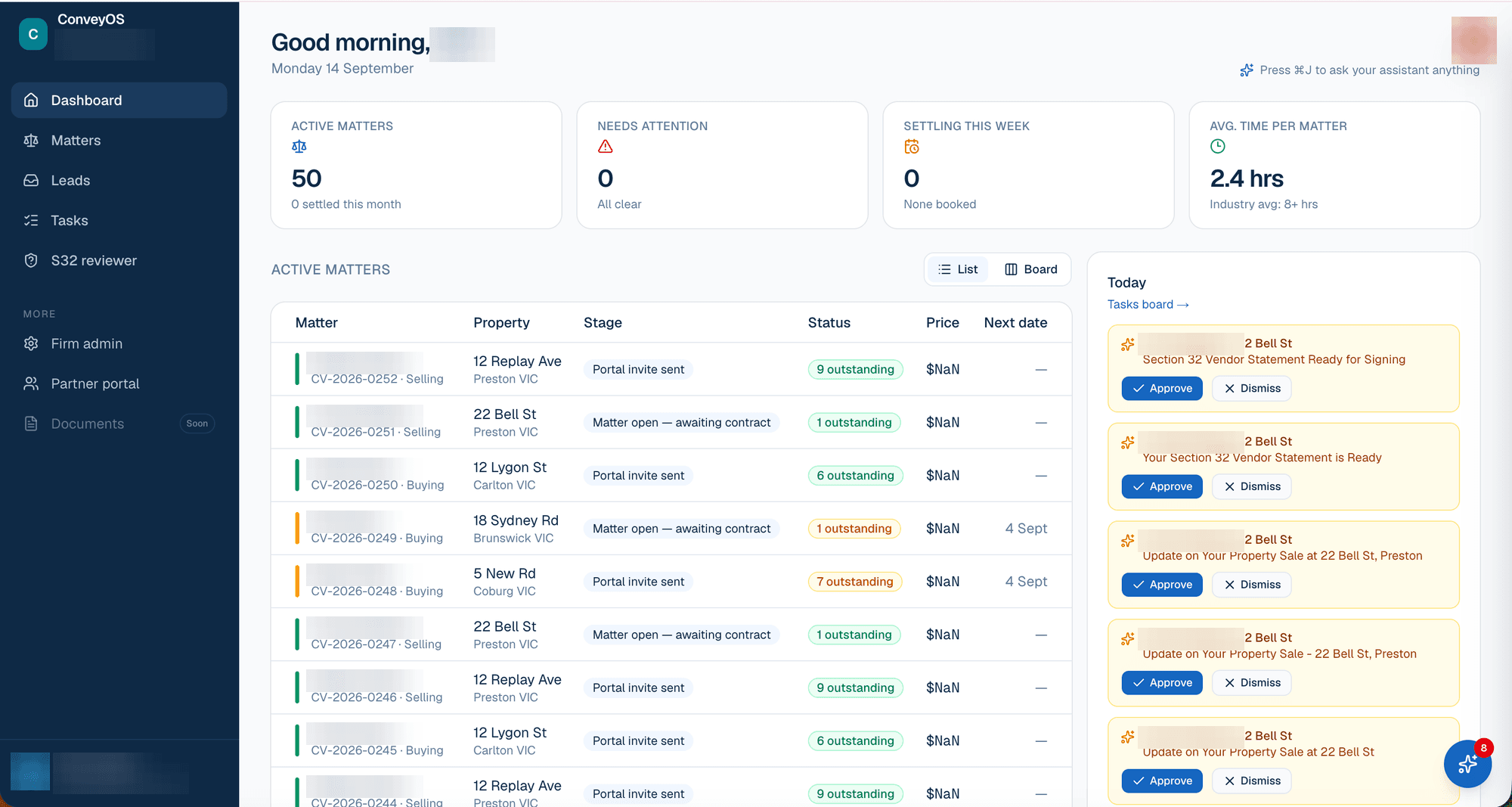1512x807 pixels.
Task: Click the 7 outstanding status badge
Action: point(855,582)
